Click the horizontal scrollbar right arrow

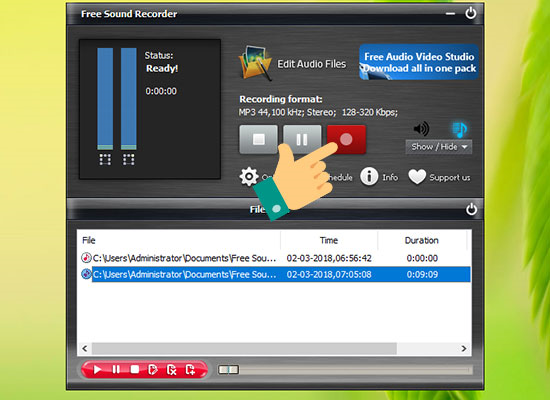click(x=464, y=348)
